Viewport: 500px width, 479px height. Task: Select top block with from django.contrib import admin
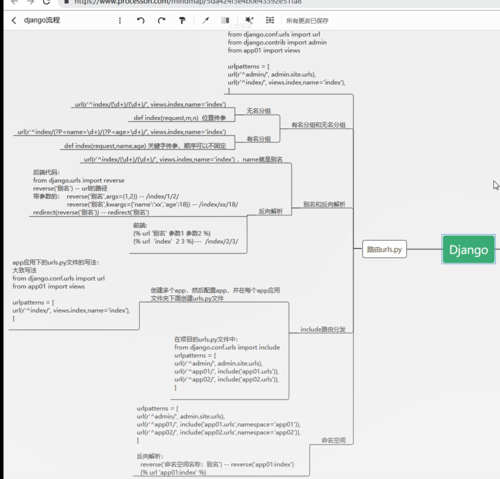[x=286, y=62]
